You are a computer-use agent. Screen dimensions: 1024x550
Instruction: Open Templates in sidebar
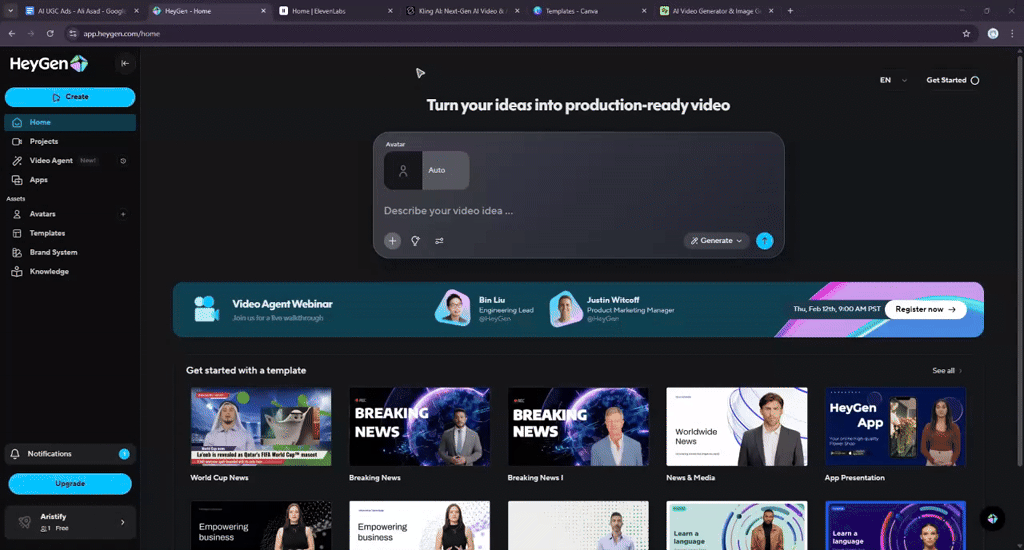click(70, 233)
